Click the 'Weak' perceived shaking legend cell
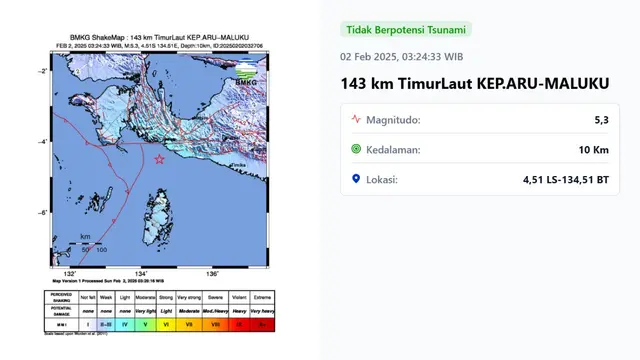 pyautogui.click(x=106, y=298)
